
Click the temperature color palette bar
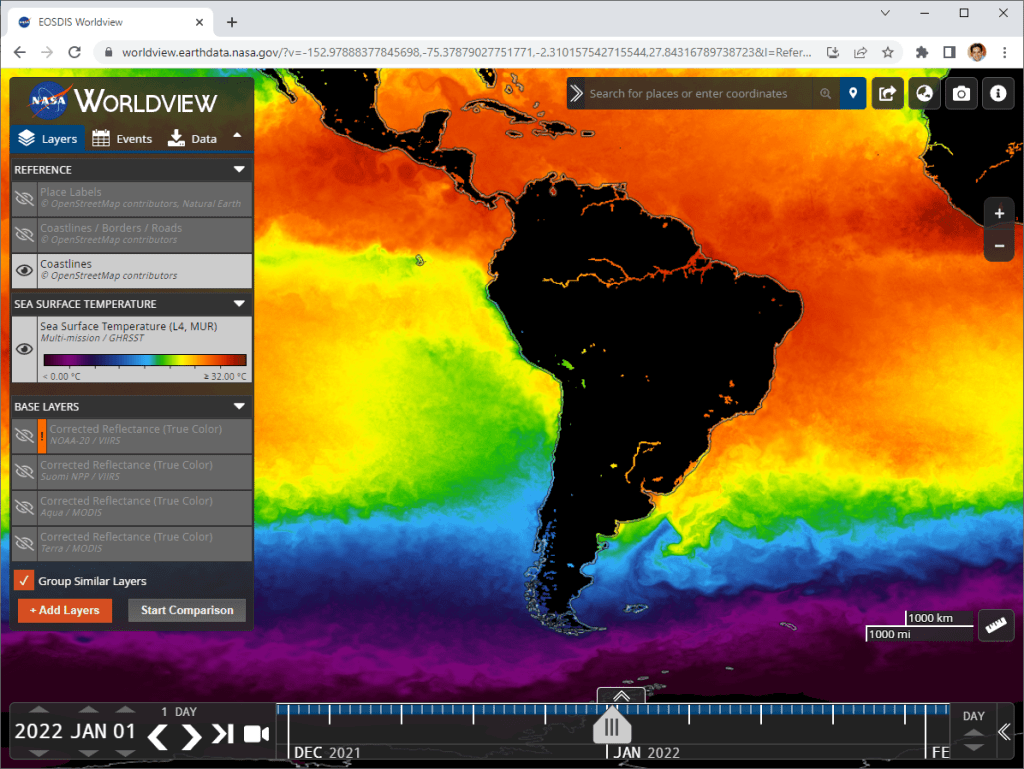point(145,360)
